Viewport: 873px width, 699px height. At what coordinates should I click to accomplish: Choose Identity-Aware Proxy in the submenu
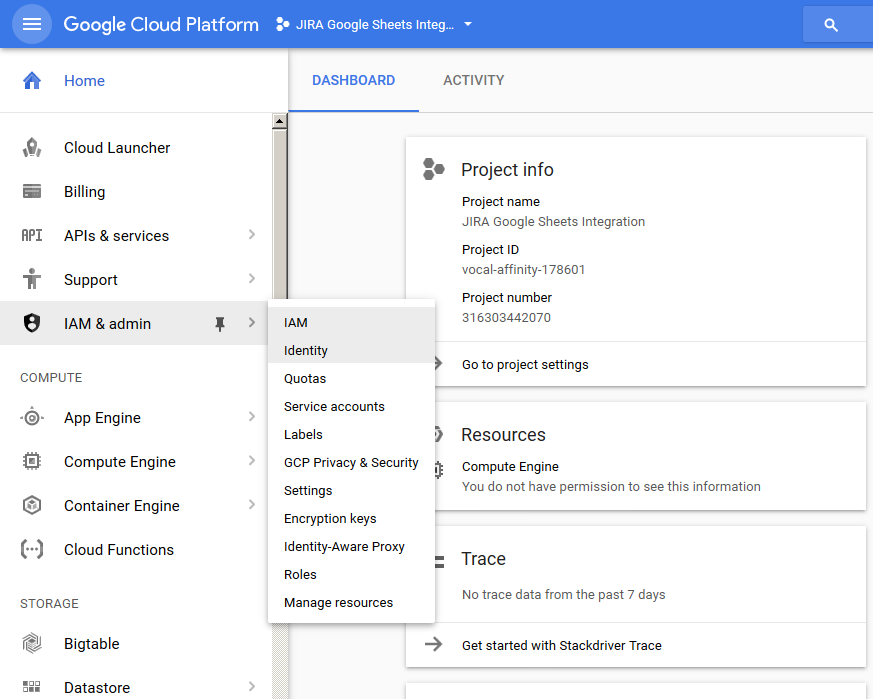coord(344,547)
